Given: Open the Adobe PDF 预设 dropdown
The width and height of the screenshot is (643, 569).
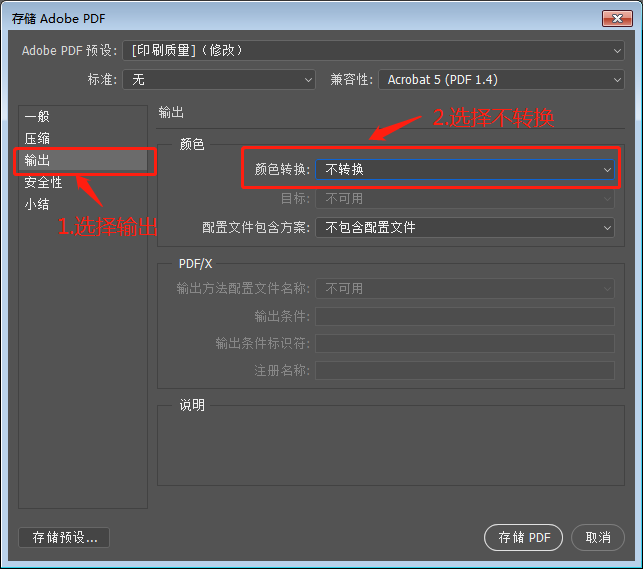Looking at the screenshot, I should tap(373, 51).
